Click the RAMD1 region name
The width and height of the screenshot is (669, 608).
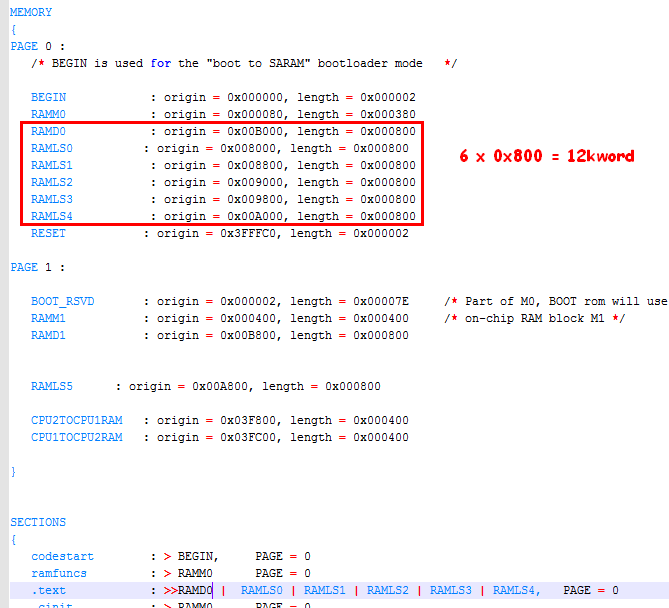pyautogui.click(x=48, y=336)
